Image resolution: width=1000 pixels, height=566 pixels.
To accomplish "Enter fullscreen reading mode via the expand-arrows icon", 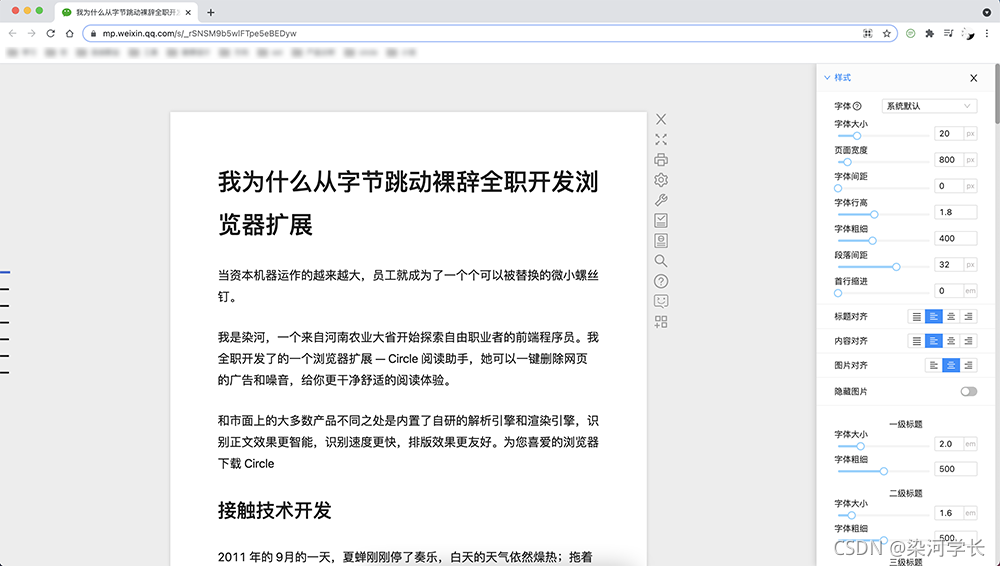I will click(661, 139).
